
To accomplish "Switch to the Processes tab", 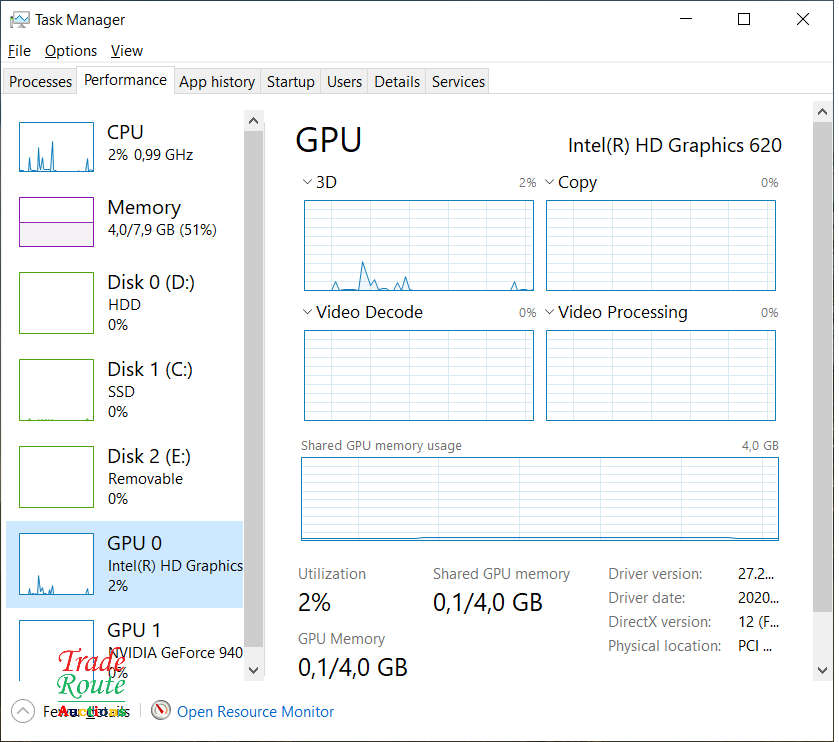I will [x=39, y=81].
